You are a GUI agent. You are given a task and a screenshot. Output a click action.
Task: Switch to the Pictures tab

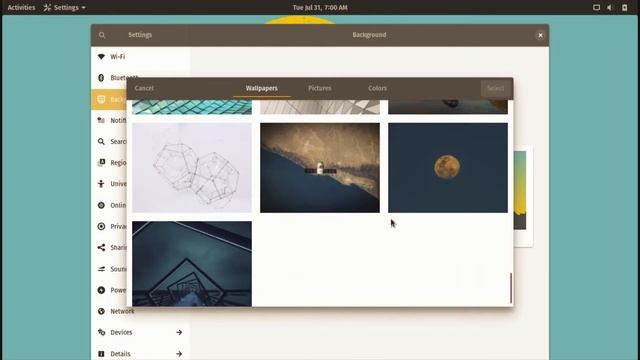[320, 88]
